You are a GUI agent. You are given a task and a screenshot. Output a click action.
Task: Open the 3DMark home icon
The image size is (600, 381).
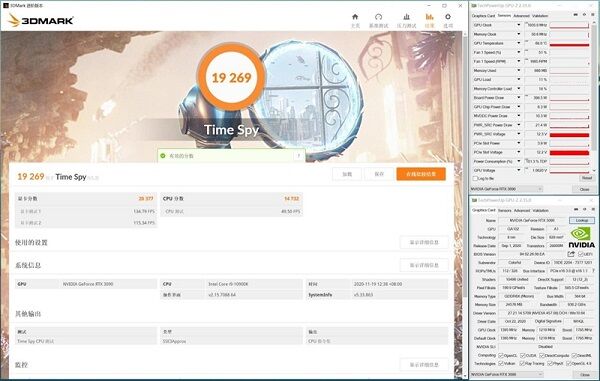[x=355, y=17]
